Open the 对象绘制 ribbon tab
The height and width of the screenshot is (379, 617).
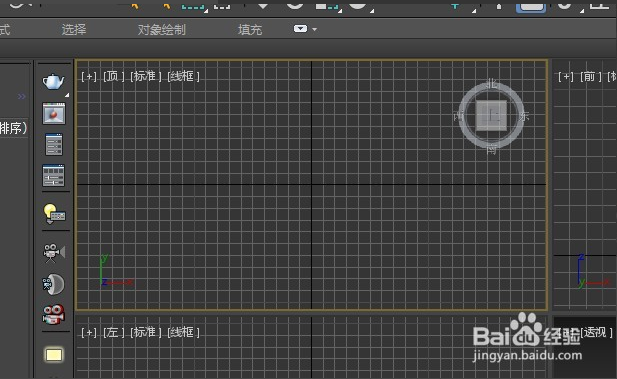162,29
